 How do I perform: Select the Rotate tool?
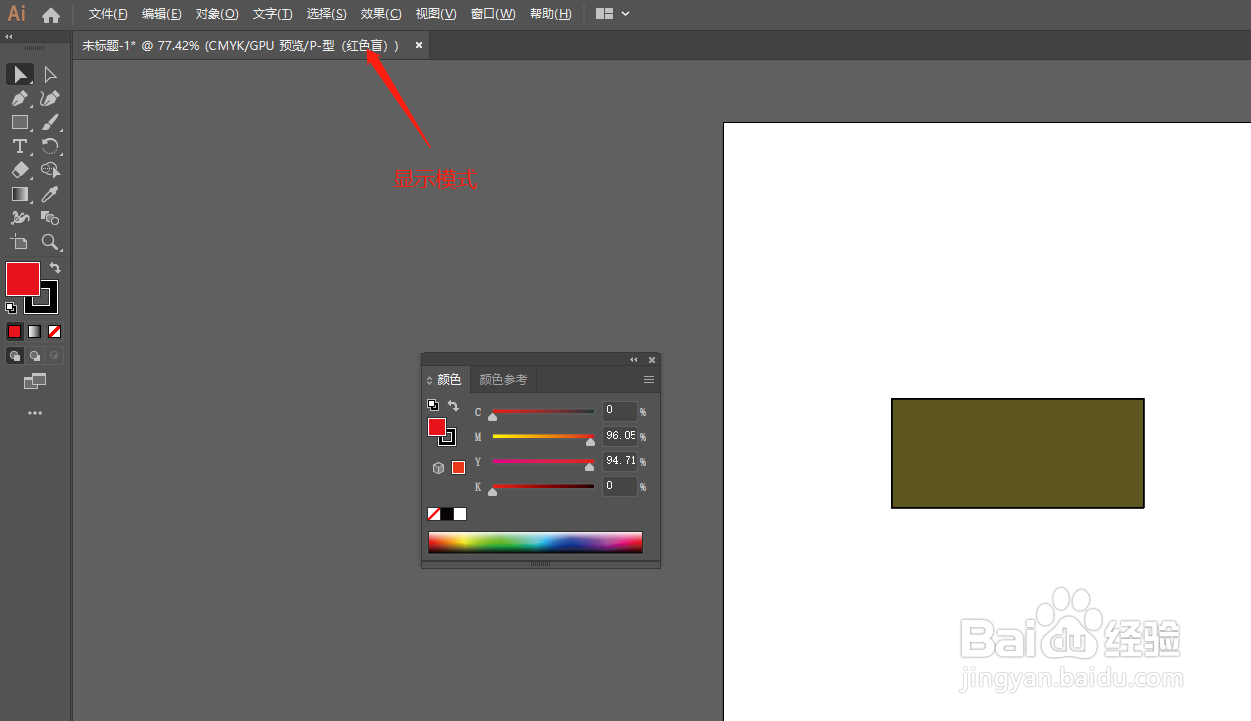(x=50, y=147)
